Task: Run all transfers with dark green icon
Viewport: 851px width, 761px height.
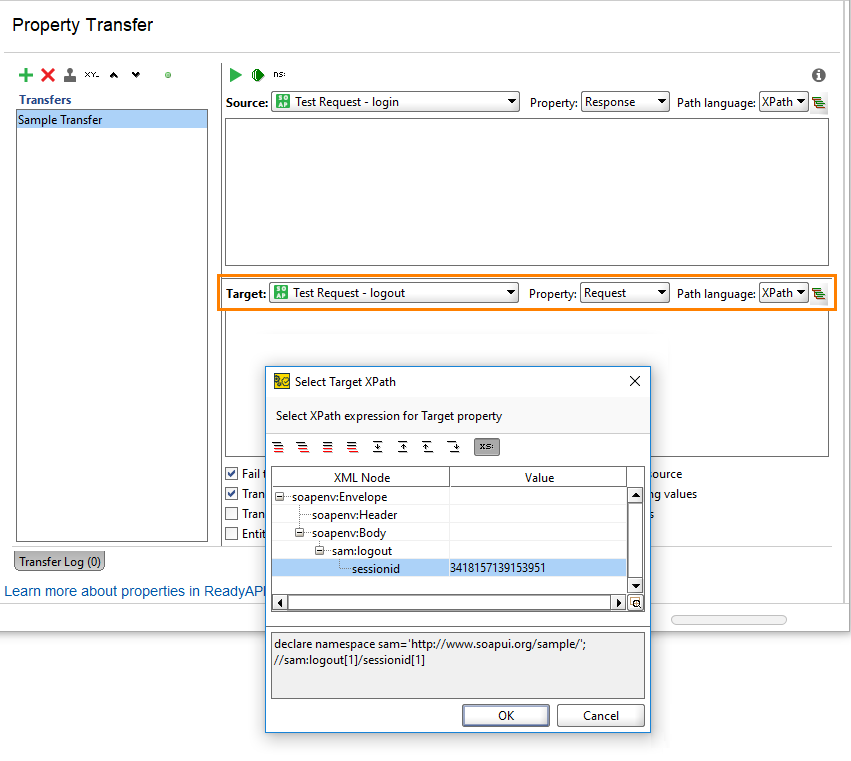Action: pos(258,75)
